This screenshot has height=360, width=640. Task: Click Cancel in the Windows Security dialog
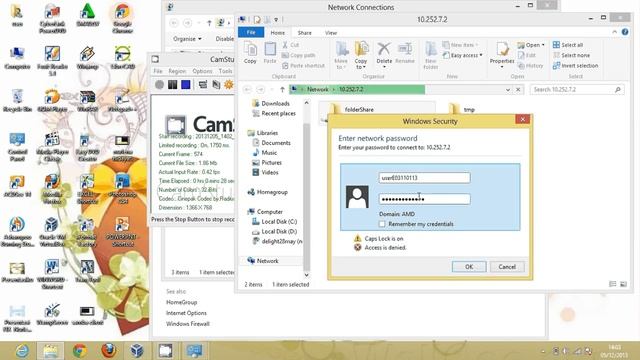point(507,267)
